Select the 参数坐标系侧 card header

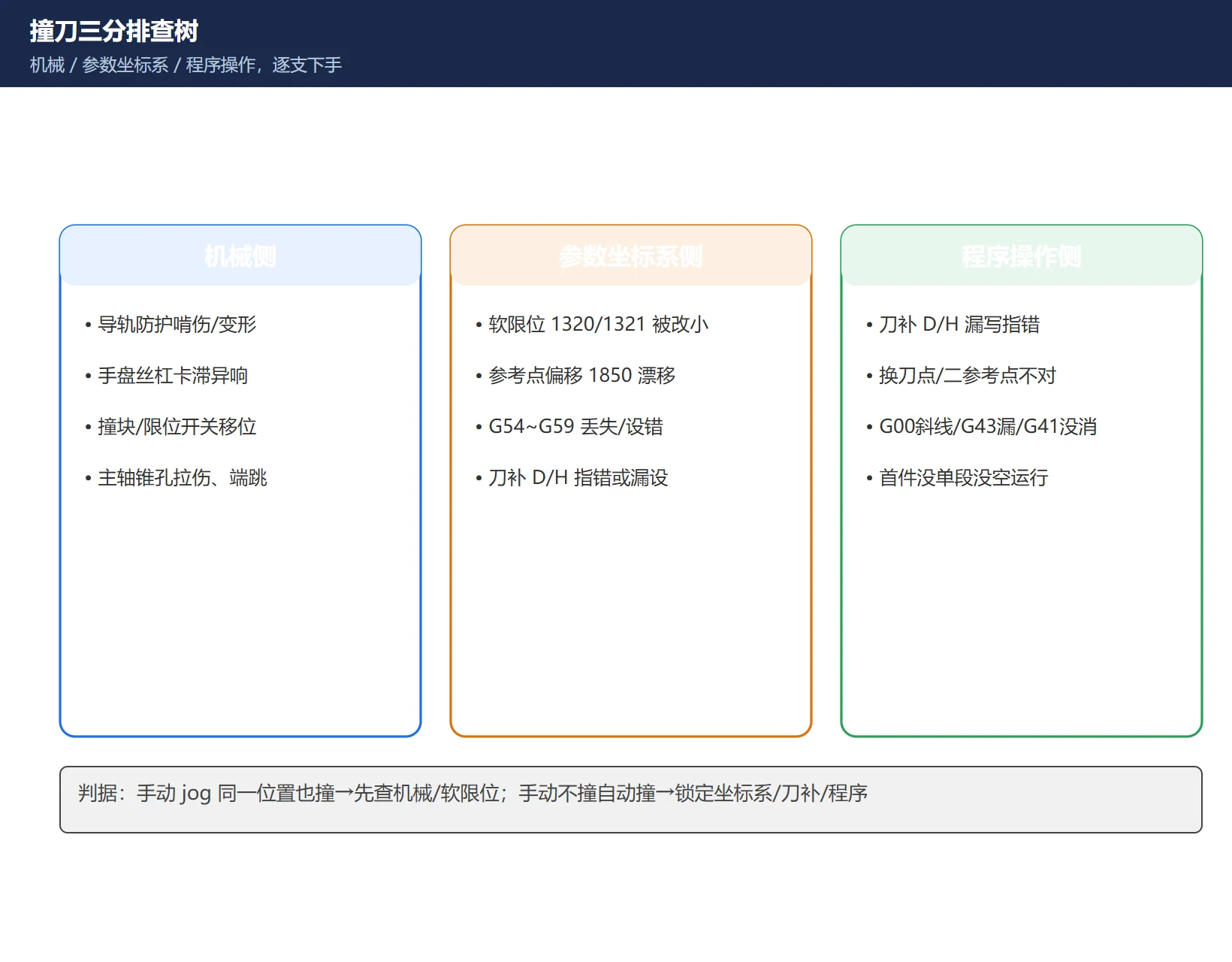click(631, 256)
